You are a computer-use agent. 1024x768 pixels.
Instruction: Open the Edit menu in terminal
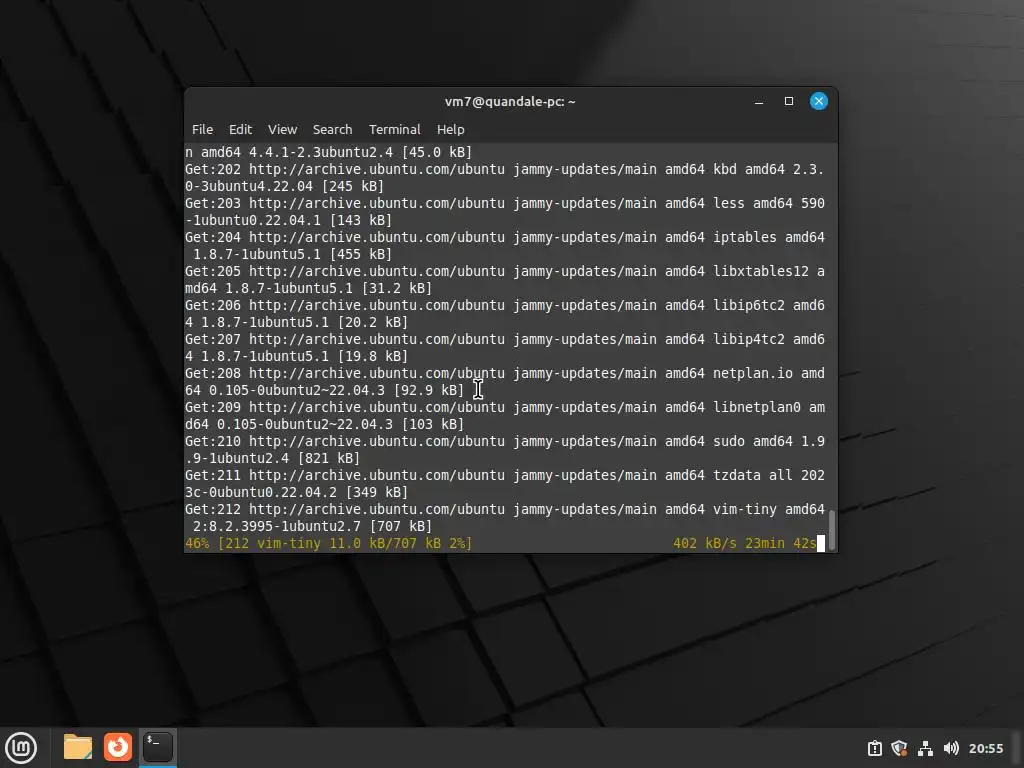coord(240,129)
